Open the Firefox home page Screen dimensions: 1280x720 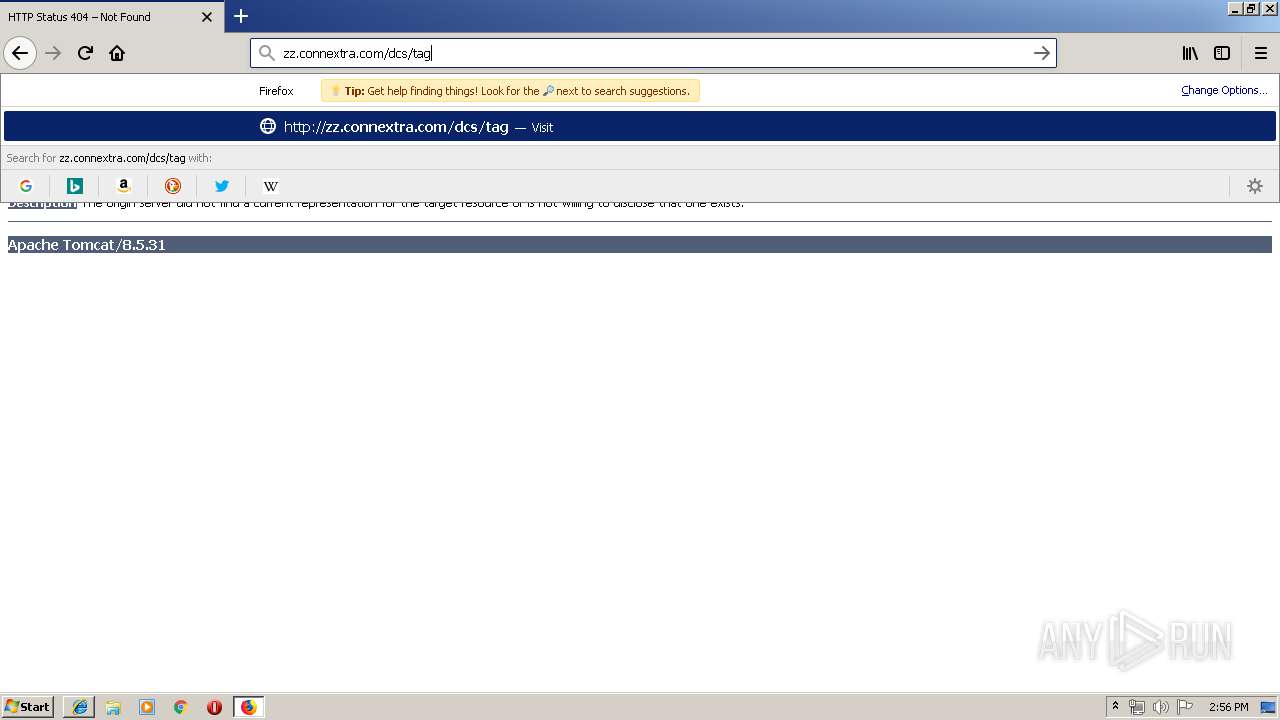pyautogui.click(x=117, y=53)
